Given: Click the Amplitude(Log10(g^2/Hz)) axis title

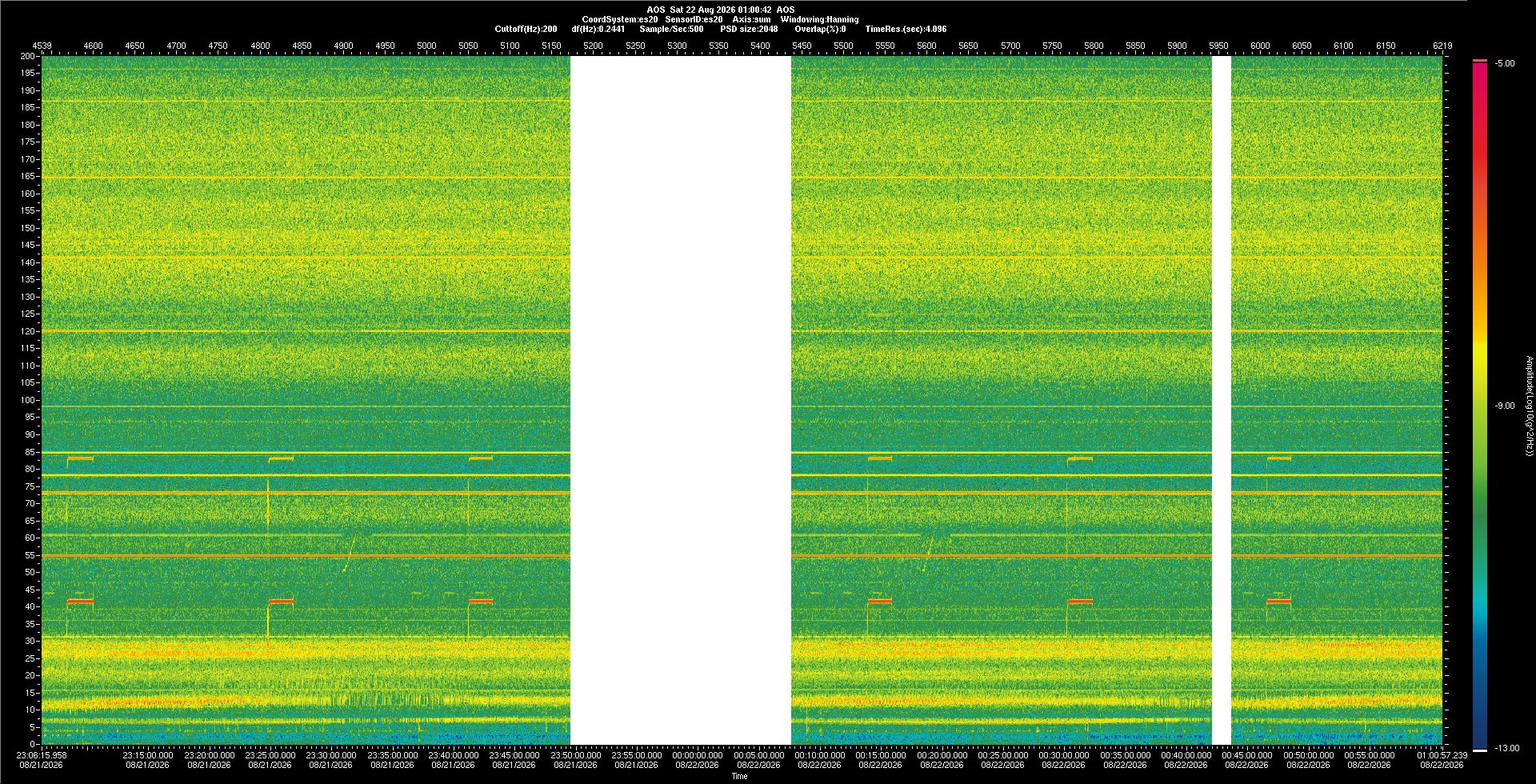Looking at the screenshot, I should 1529,406.
